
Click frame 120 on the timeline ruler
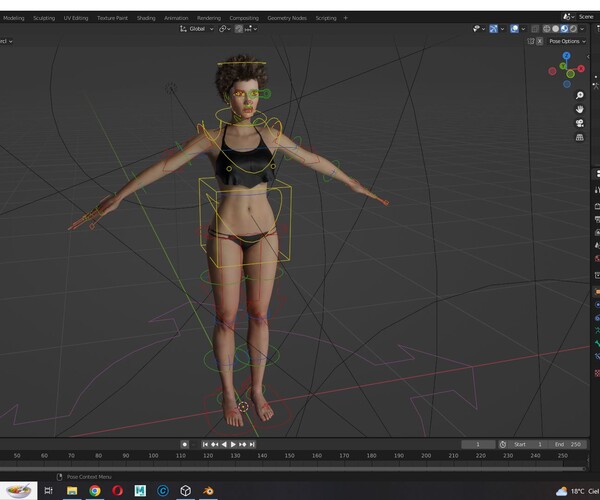click(x=208, y=456)
